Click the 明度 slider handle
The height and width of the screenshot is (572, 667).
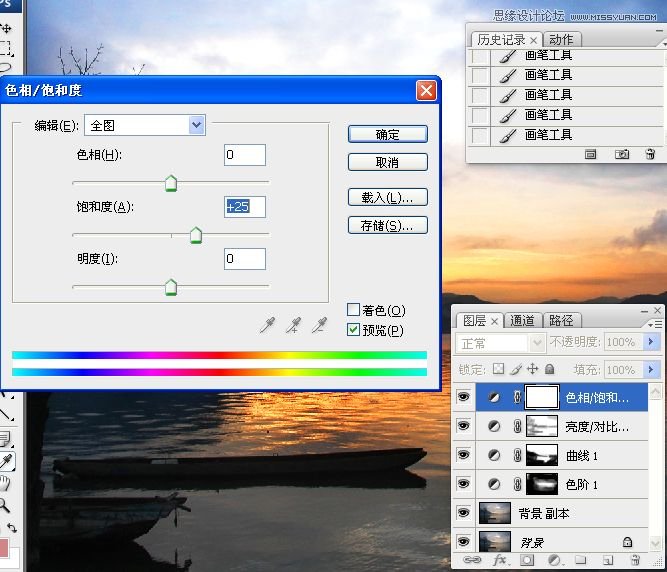click(171, 287)
